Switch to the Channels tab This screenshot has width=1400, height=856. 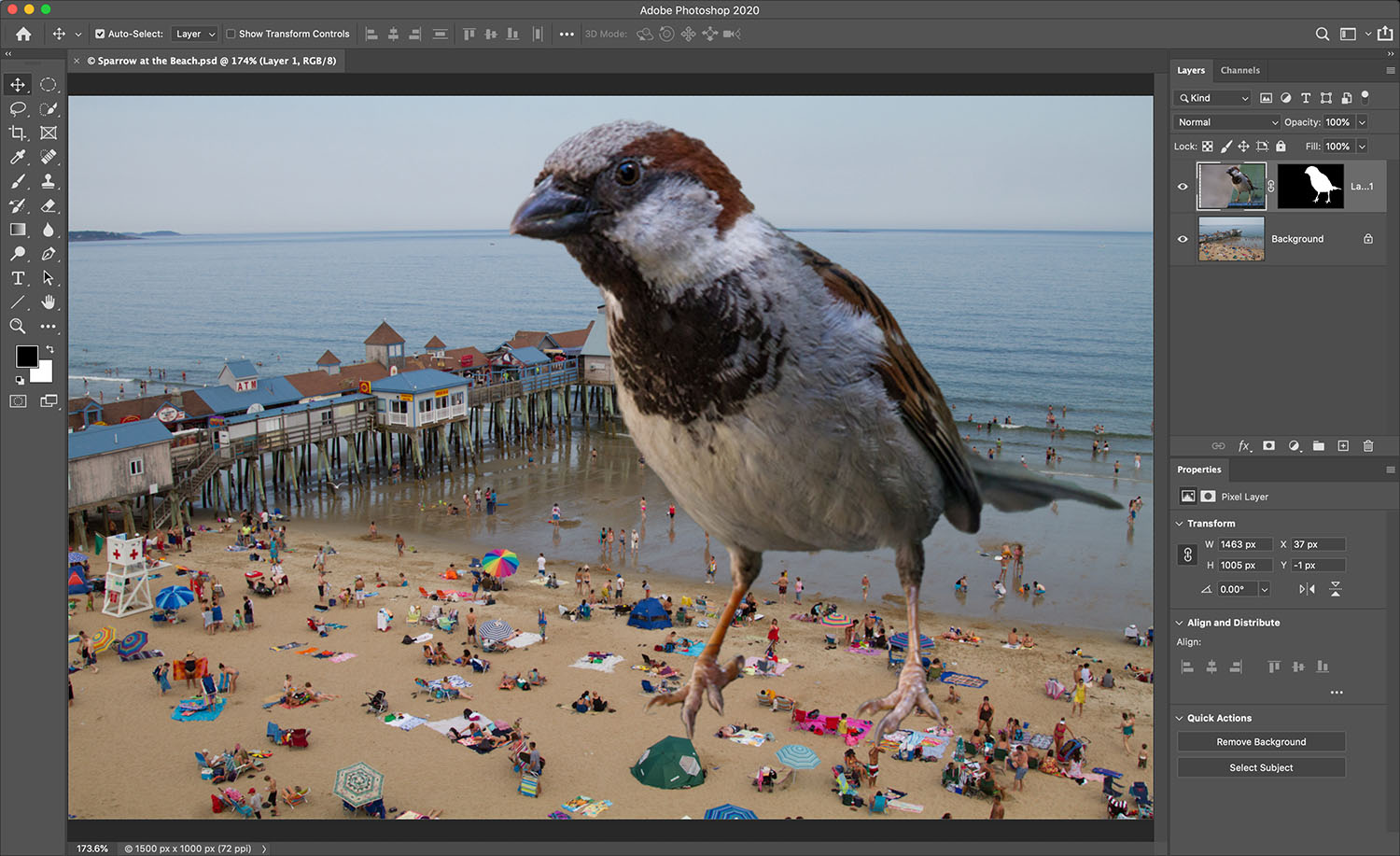coord(1239,70)
